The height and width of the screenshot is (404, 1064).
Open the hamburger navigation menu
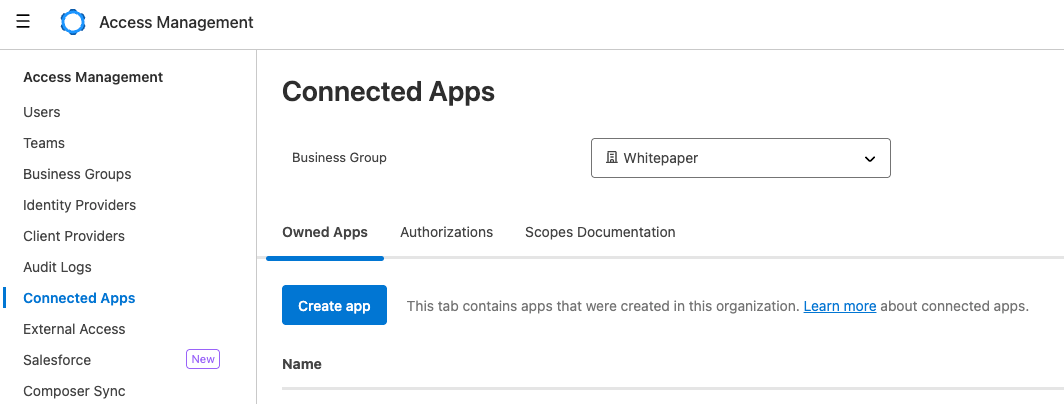point(23,22)
